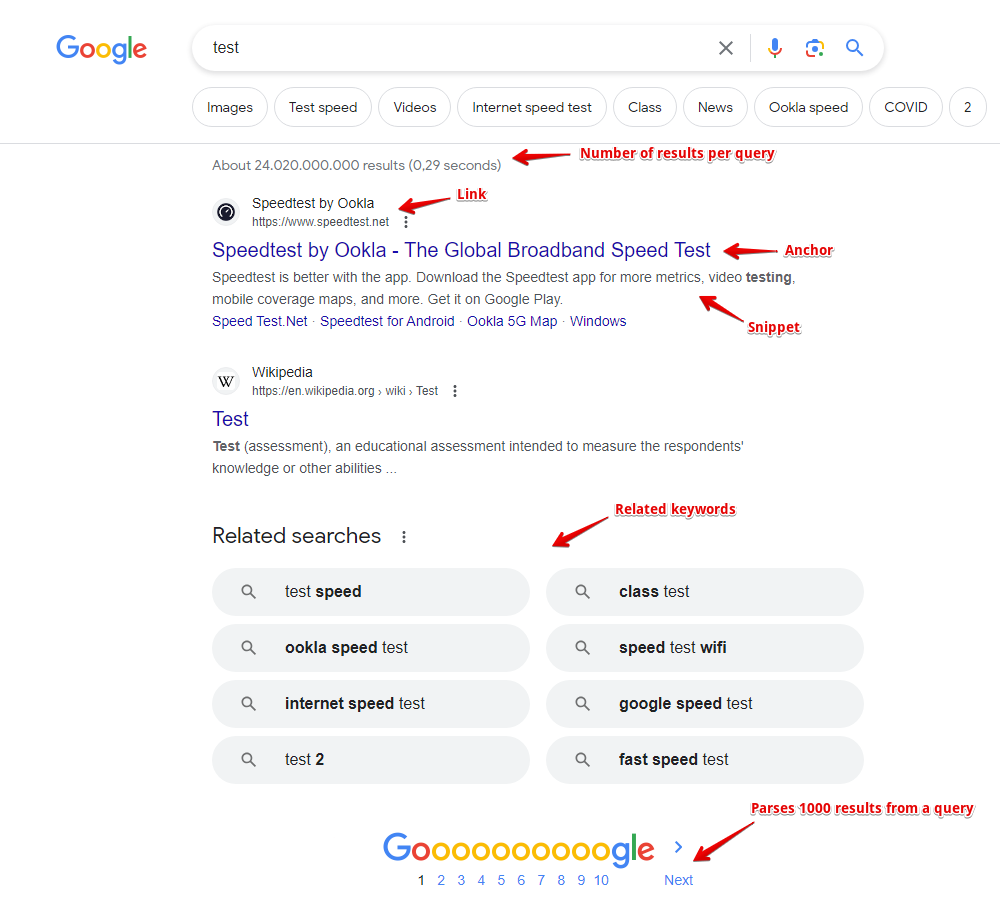Open three-dot menu beside Wikipedia URL

(x=455, y=391)
